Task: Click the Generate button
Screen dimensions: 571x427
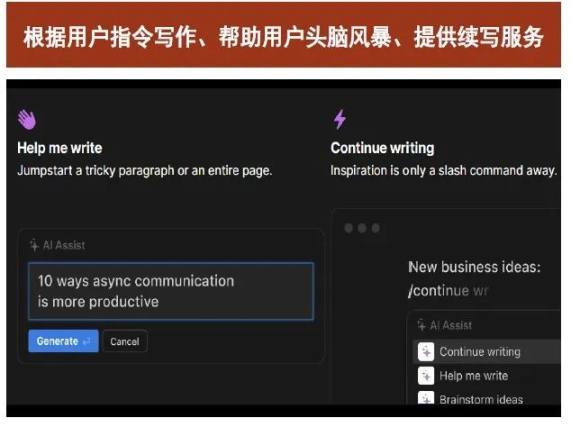Action: click(63, 341)
